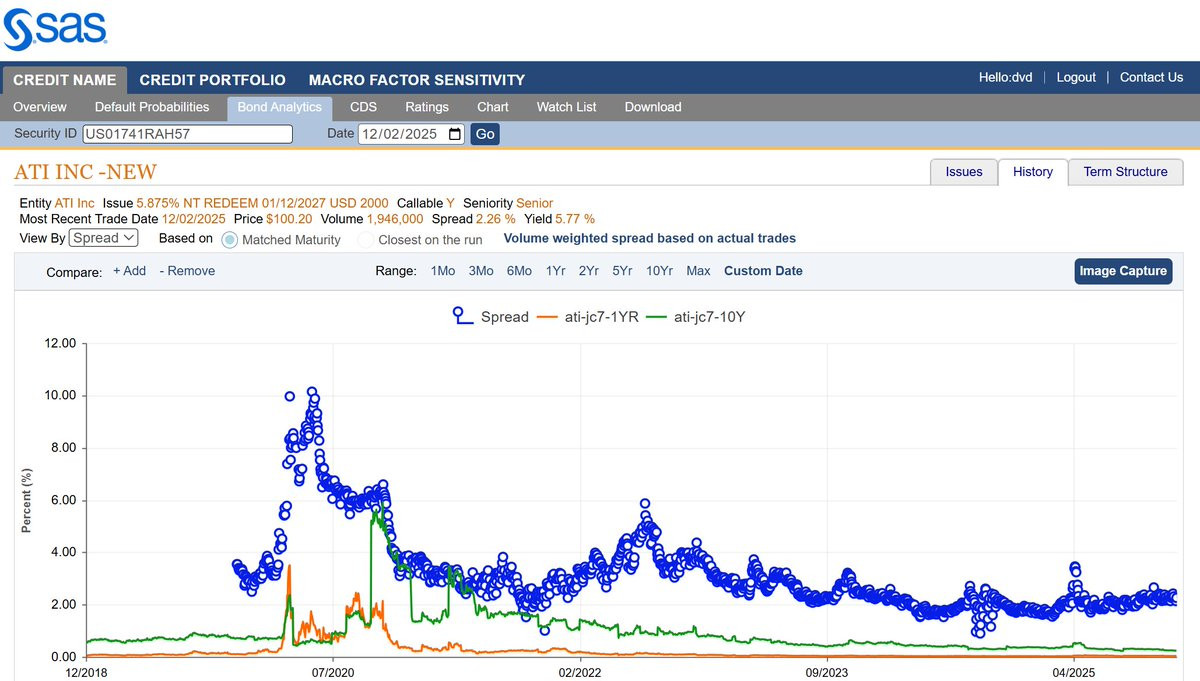Set range to 5Yr
Screen dimensions: 1200x681
(623, 271)
